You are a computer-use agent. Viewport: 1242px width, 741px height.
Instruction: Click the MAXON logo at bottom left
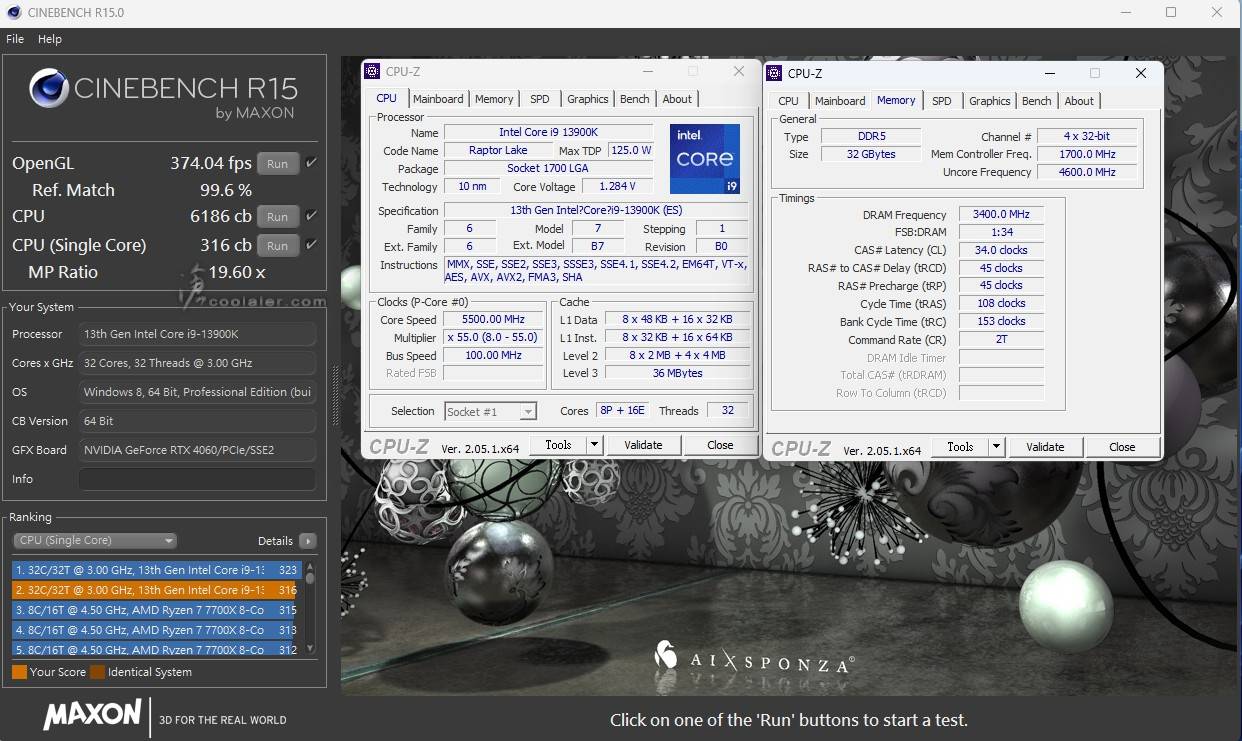(x=92, y=715)
